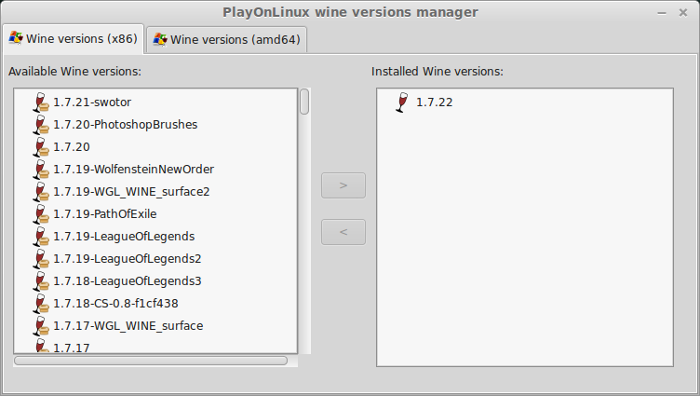Click wine icon beside 1.7.21-swotor
Image resolution: width=700 pixels, height=396 pixels.
tap(41, 102)
